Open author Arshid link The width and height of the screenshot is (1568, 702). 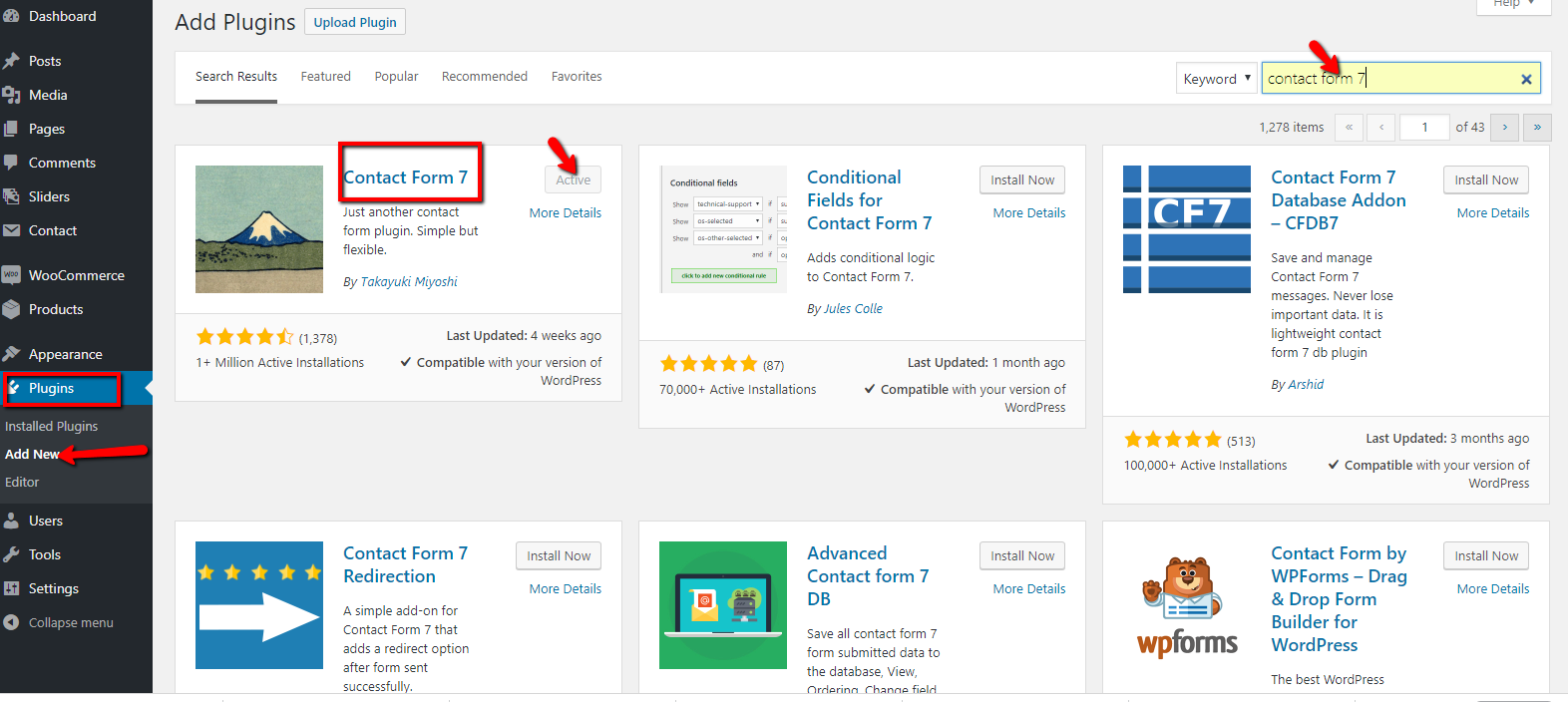point(1306,385)
